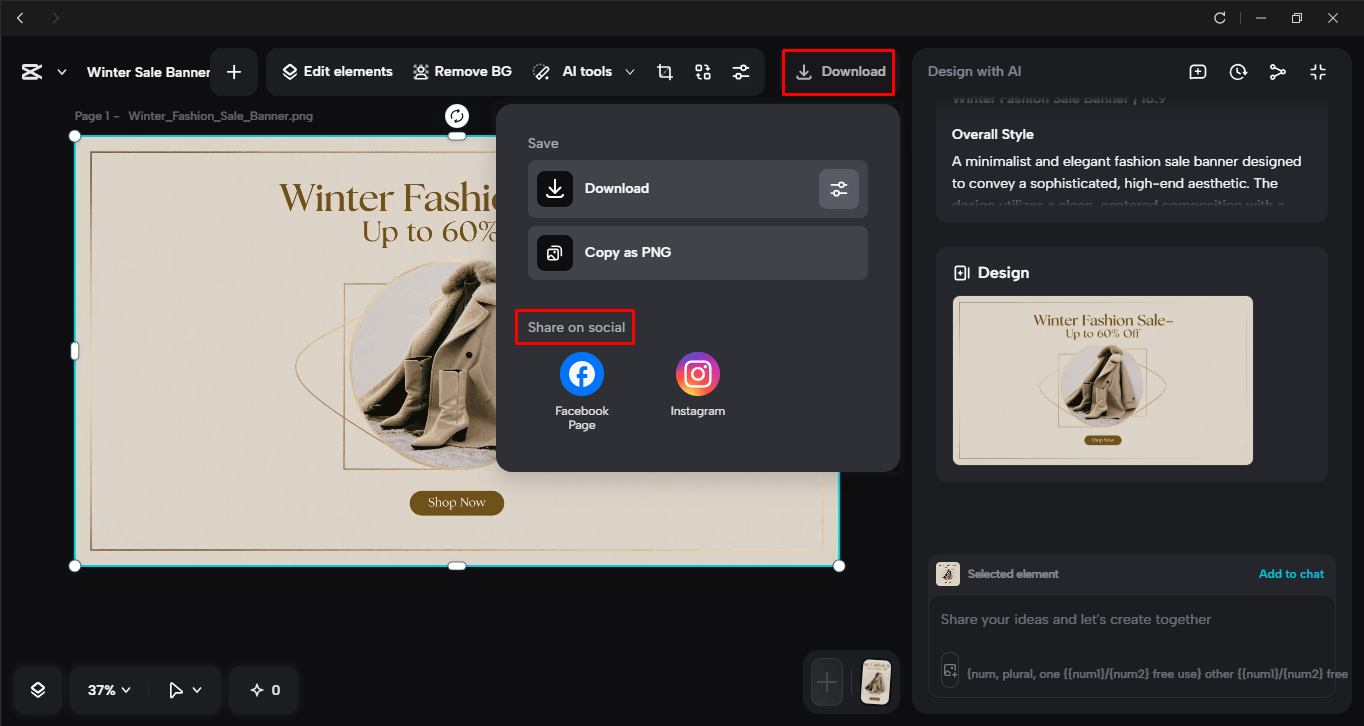The image size is (1364, 726).
Task: Open the cursor tool dropdown
Action: pyautogui.click(x=183, y=689)
